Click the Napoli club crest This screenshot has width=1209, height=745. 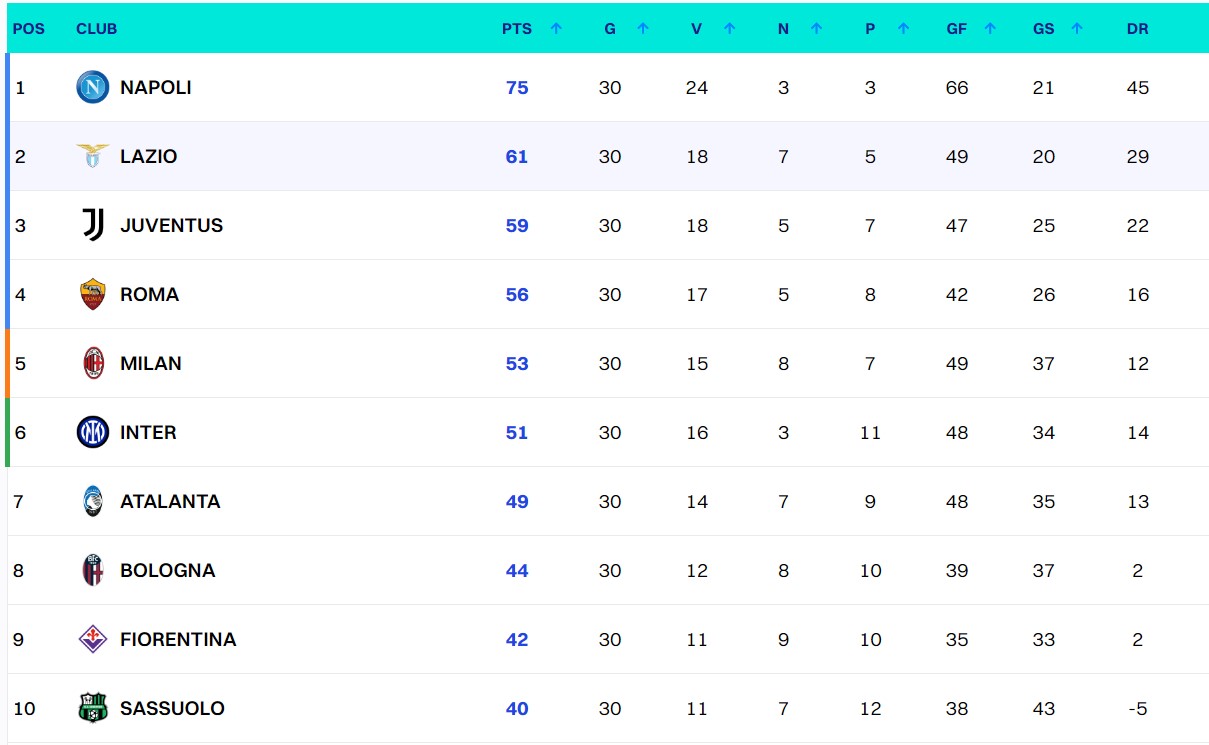click(x=93, y=87)
